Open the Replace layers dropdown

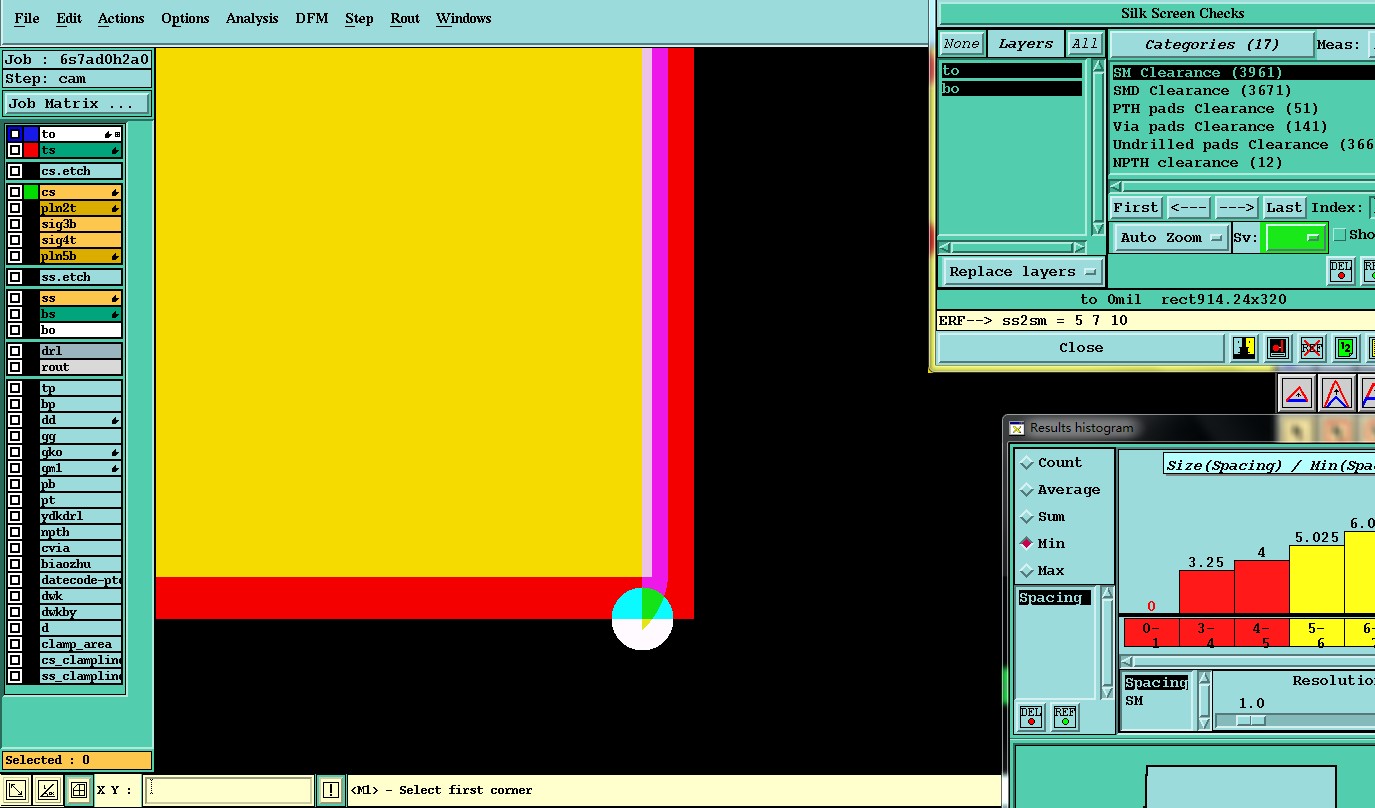(1022, 272)
